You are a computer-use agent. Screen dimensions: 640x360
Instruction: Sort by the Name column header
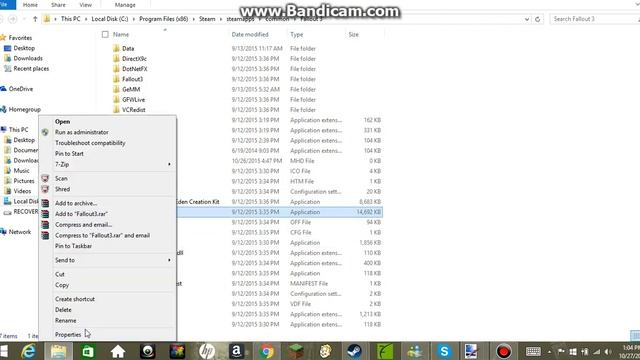click(x=121, y=35)
